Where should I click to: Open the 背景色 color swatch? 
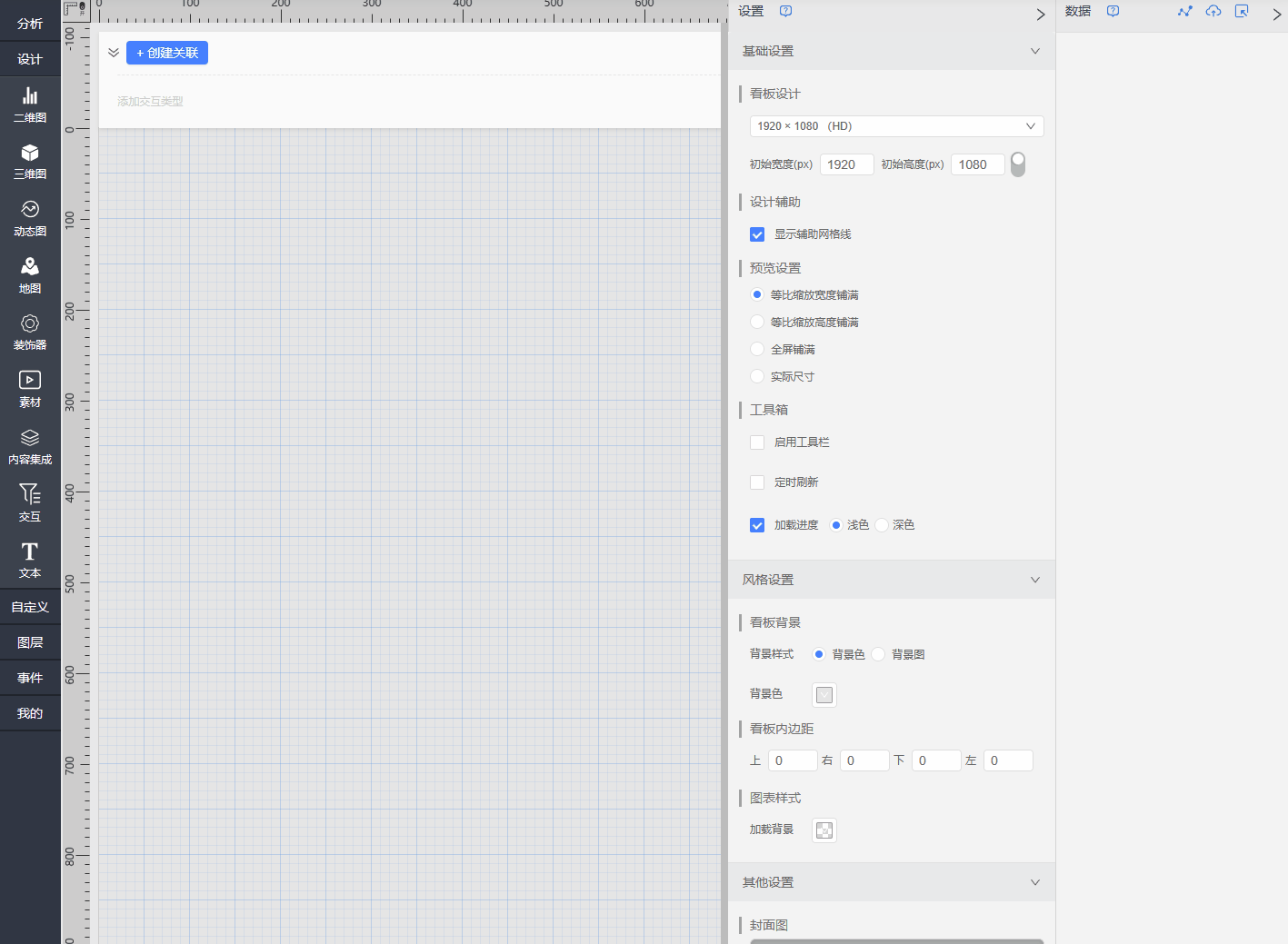(x=824, y=695)
